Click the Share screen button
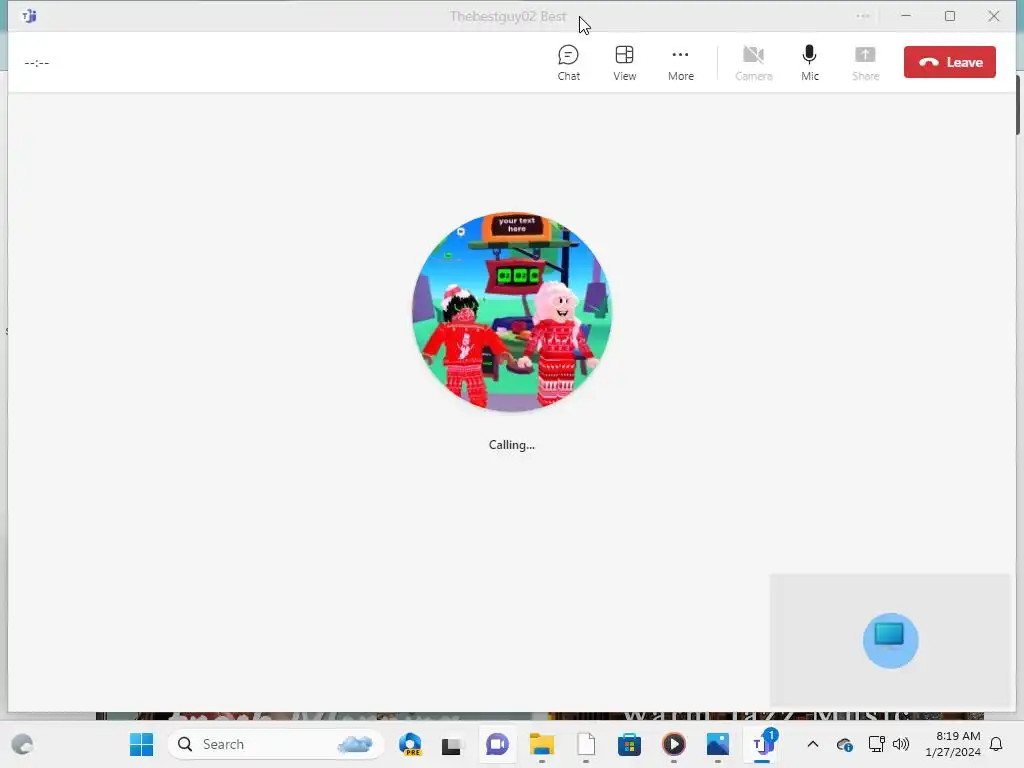The height and width of the screenshot is (768, 1024). [865, 63]
